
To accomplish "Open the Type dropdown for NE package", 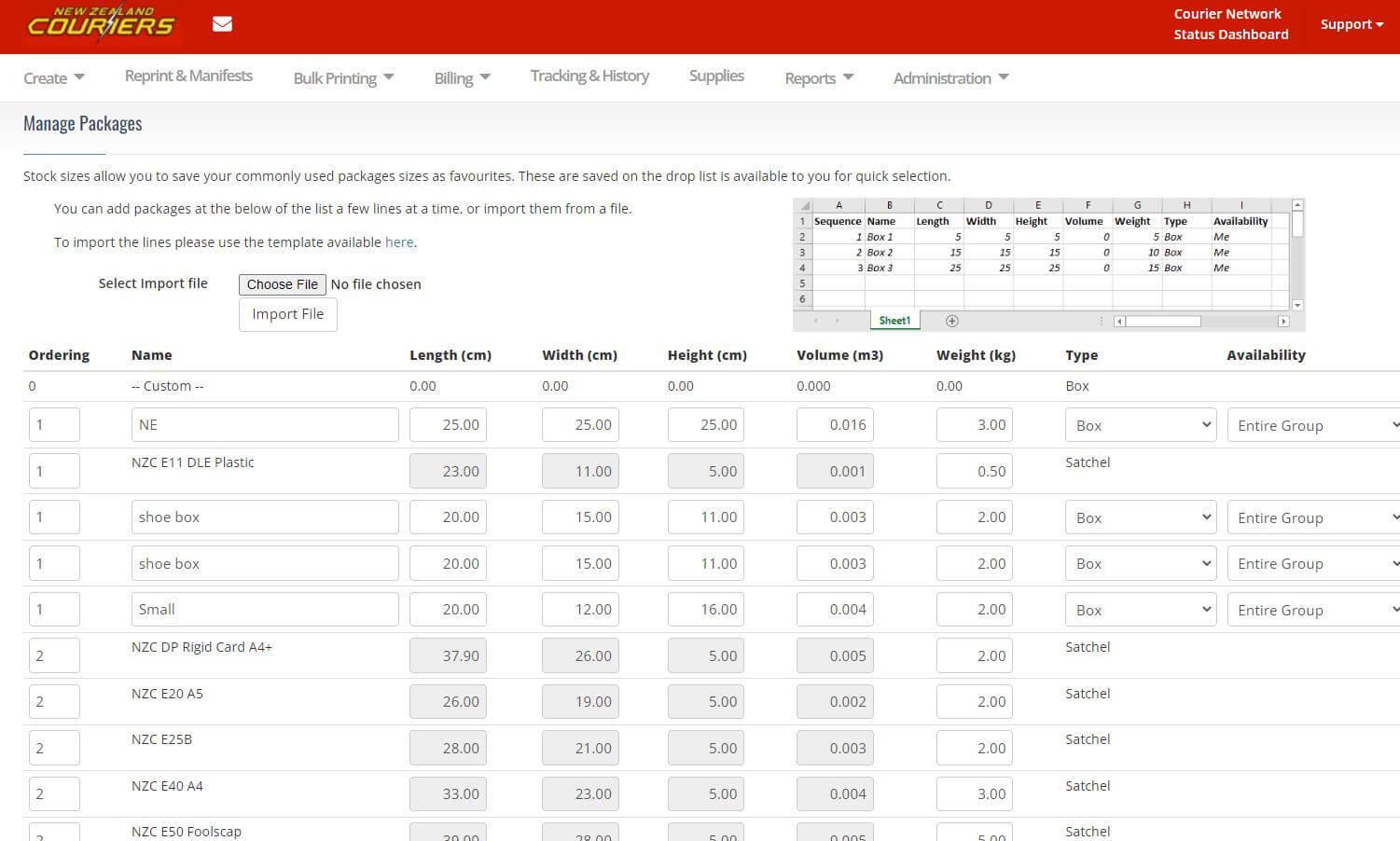I will coord(1140,425).
